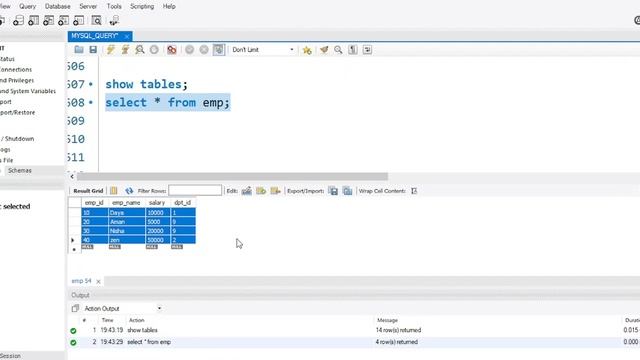Select the salary cell 50000

158,240
